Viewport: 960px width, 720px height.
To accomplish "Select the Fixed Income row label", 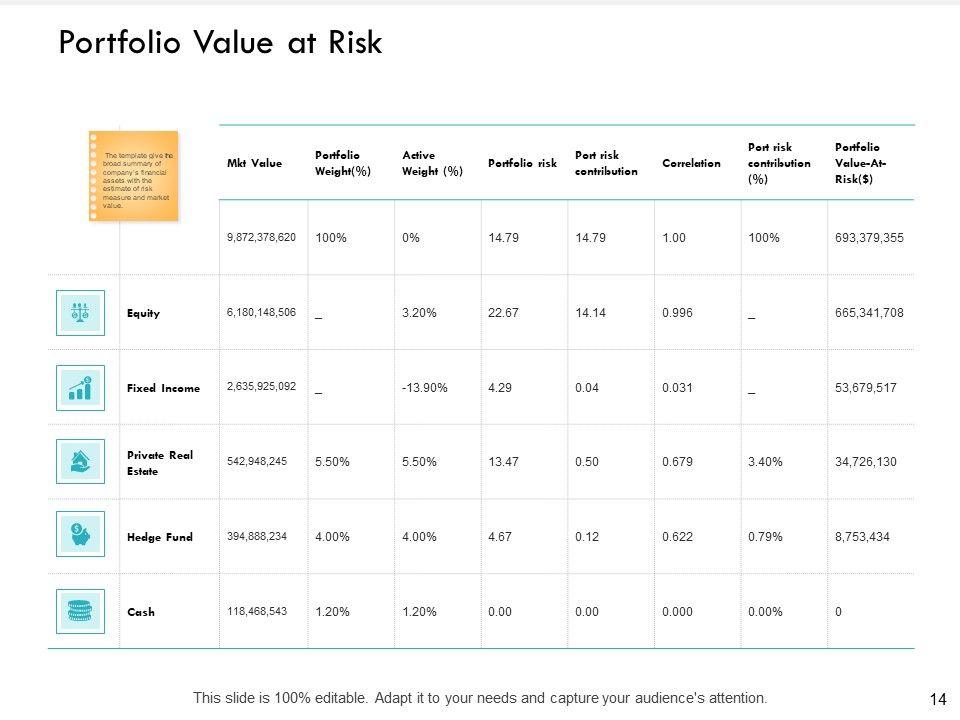I will 163,388.
